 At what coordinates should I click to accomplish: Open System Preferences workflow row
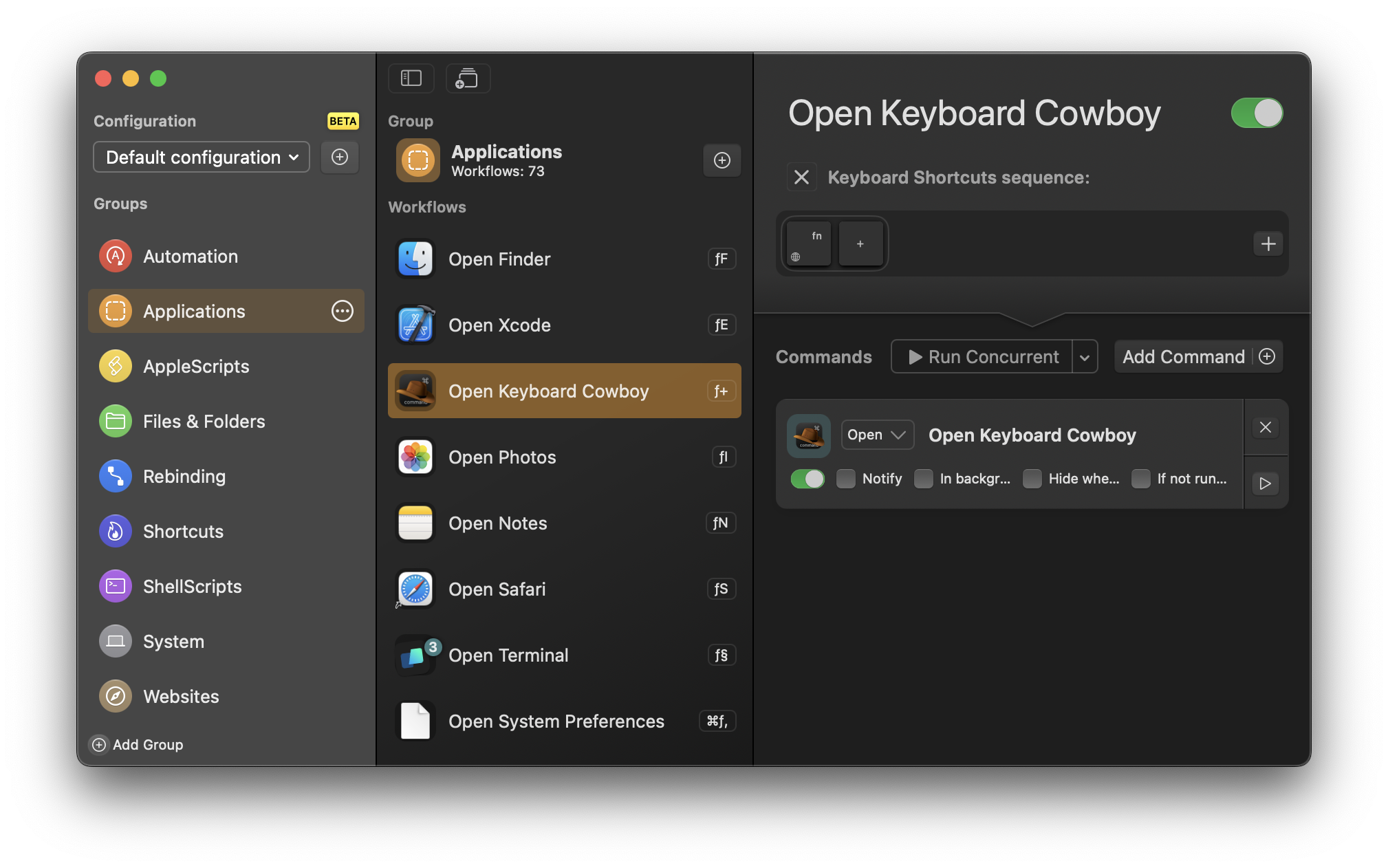pyautogui.click(x=564, y=721)
